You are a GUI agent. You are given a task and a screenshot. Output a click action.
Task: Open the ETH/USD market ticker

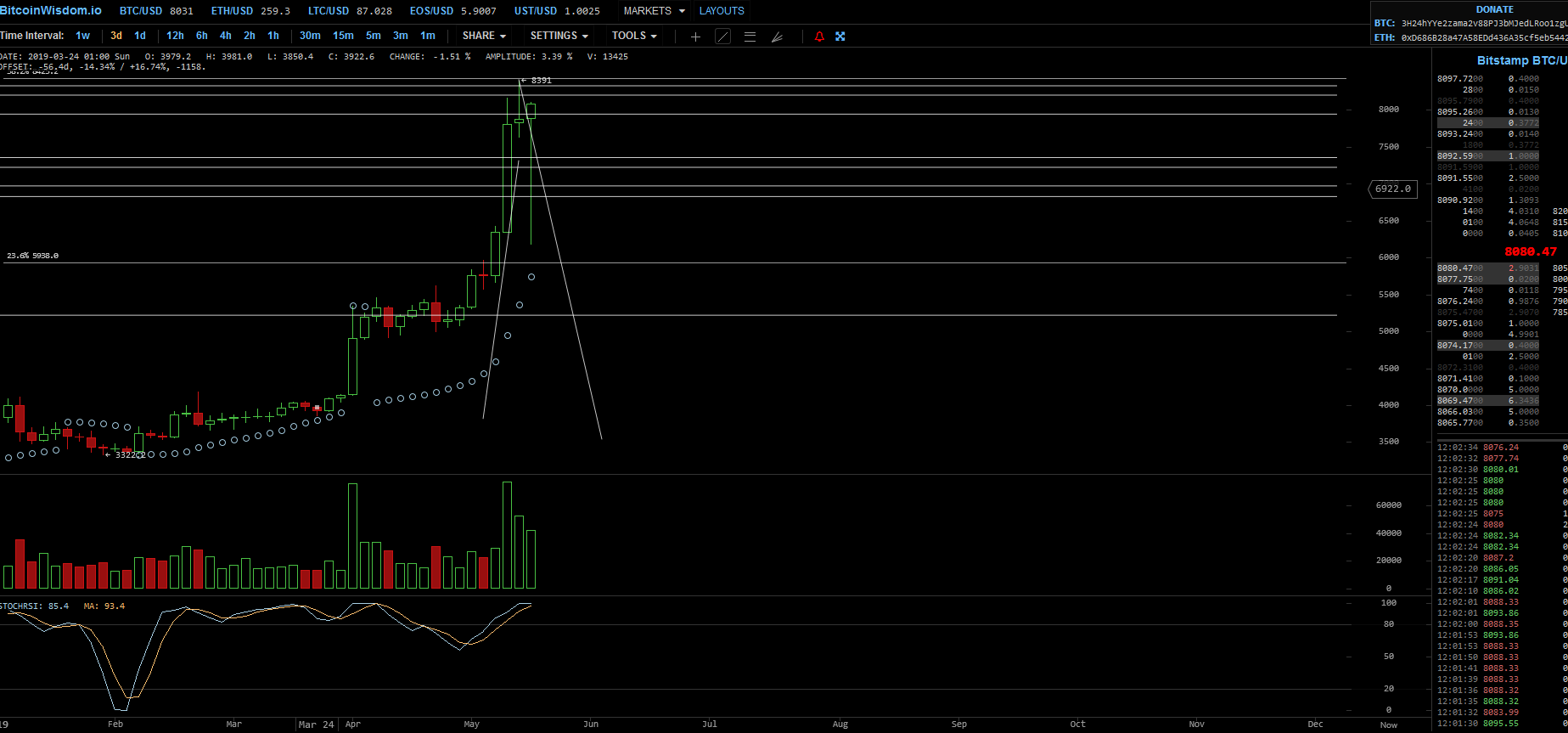(250, 11)
